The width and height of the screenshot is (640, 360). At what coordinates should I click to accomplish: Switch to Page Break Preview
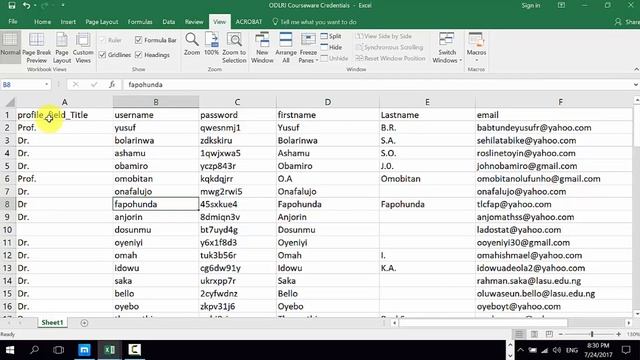(37, 48)
